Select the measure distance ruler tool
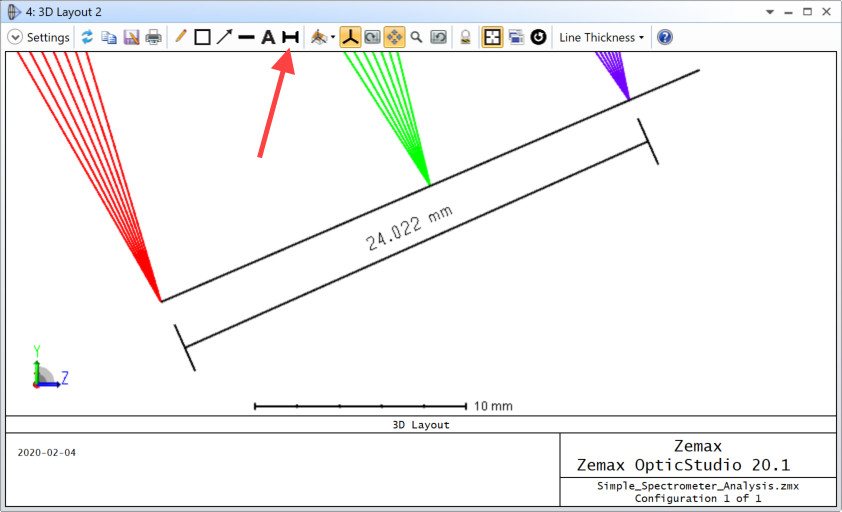Image resolution: width=842 pixels, height=512 pixels. (x=290, y=37)
